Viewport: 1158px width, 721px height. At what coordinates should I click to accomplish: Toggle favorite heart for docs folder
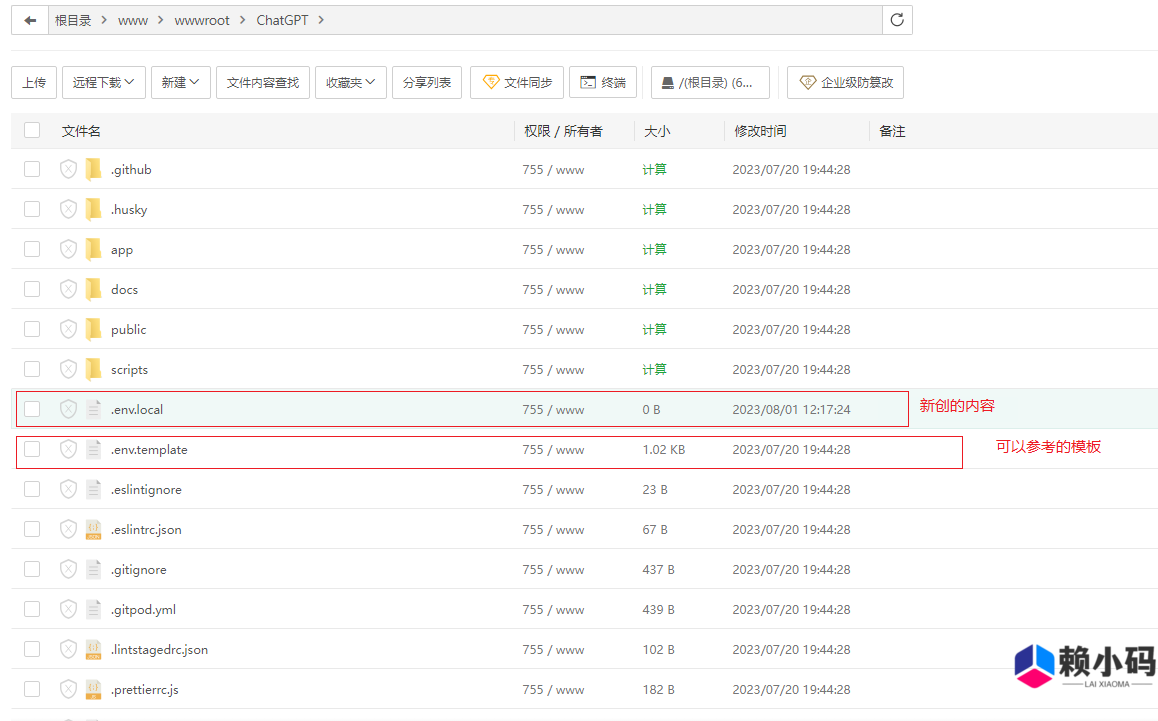tap(68, 289)
